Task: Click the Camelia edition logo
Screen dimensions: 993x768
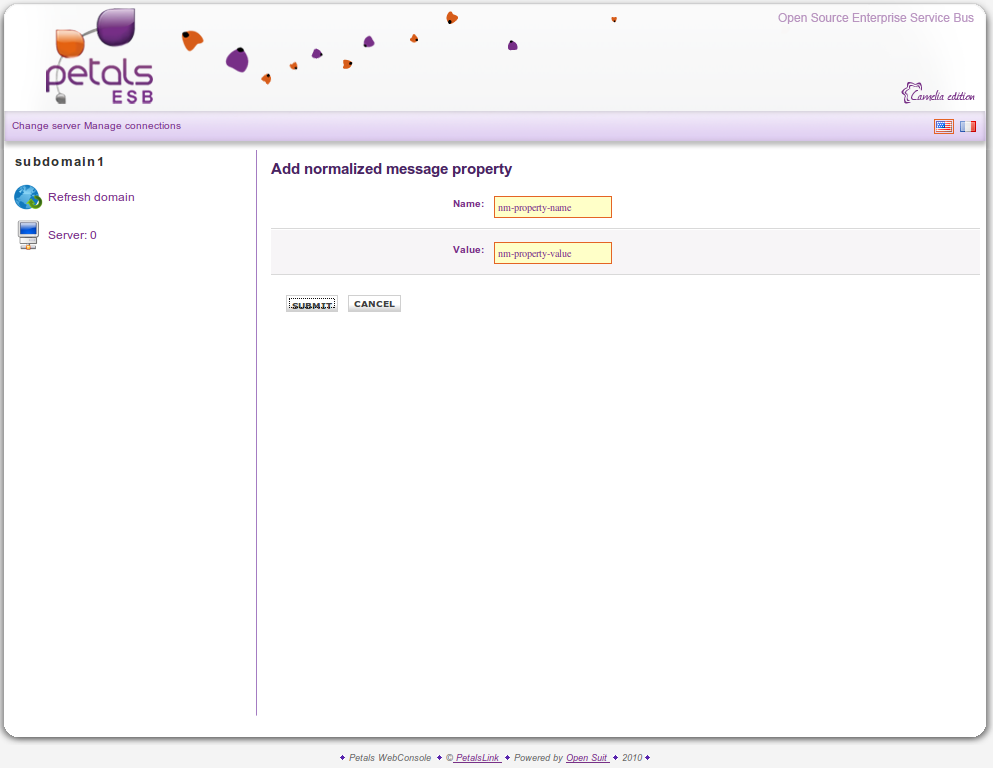Action: tap(937, 94)
